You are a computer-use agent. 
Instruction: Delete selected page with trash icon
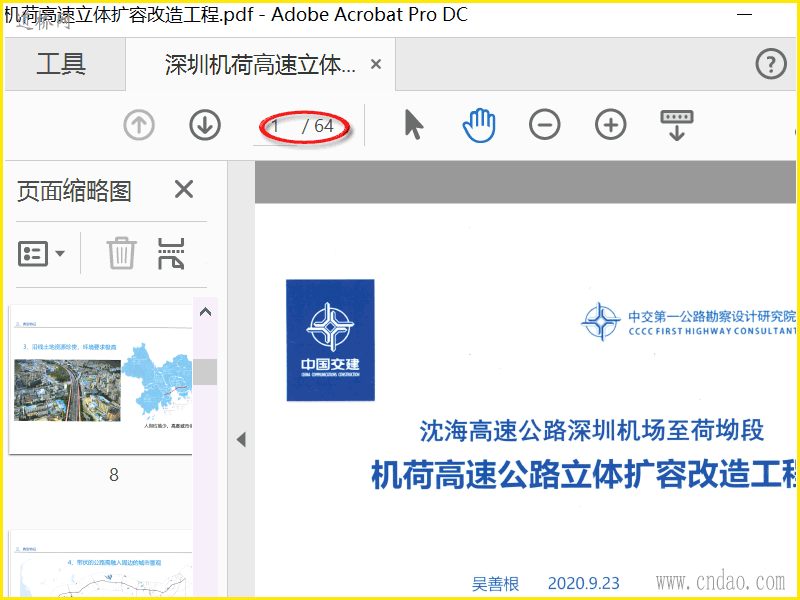[121, 254]
